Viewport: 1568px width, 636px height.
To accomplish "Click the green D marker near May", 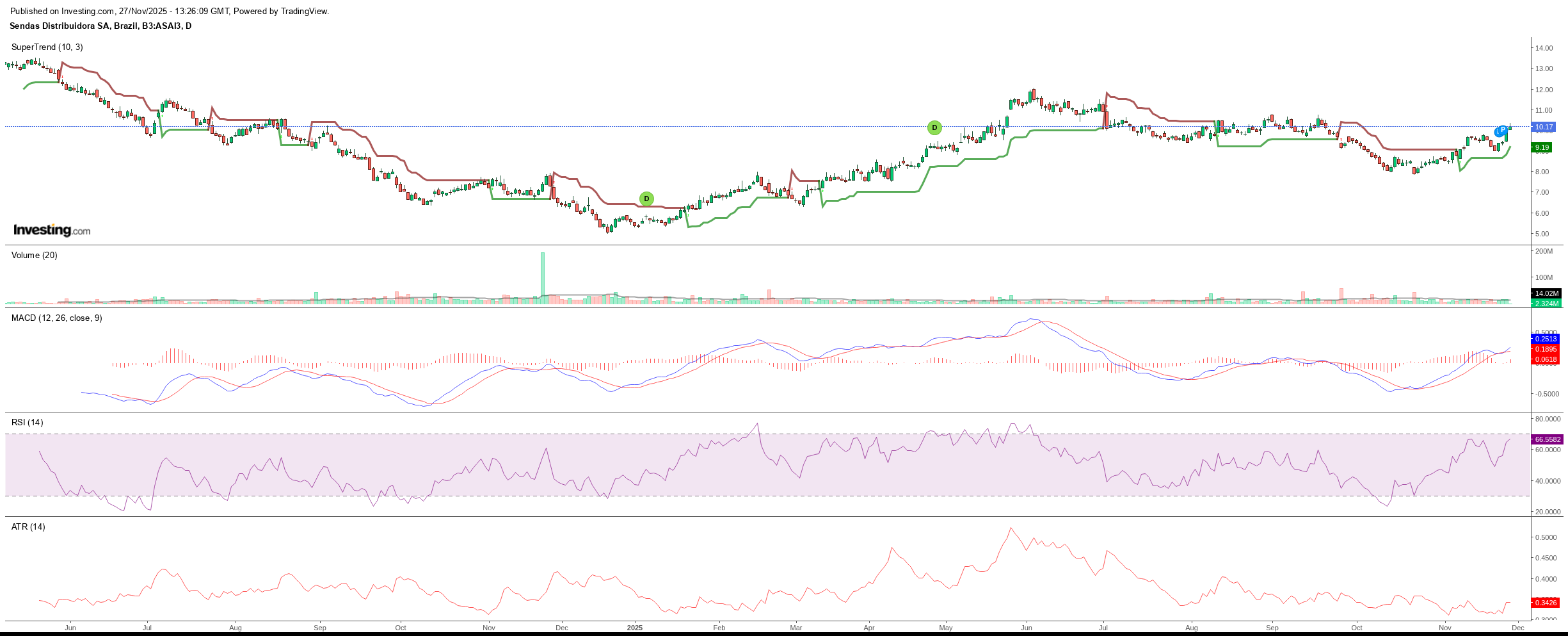I will tap(934, 127).
